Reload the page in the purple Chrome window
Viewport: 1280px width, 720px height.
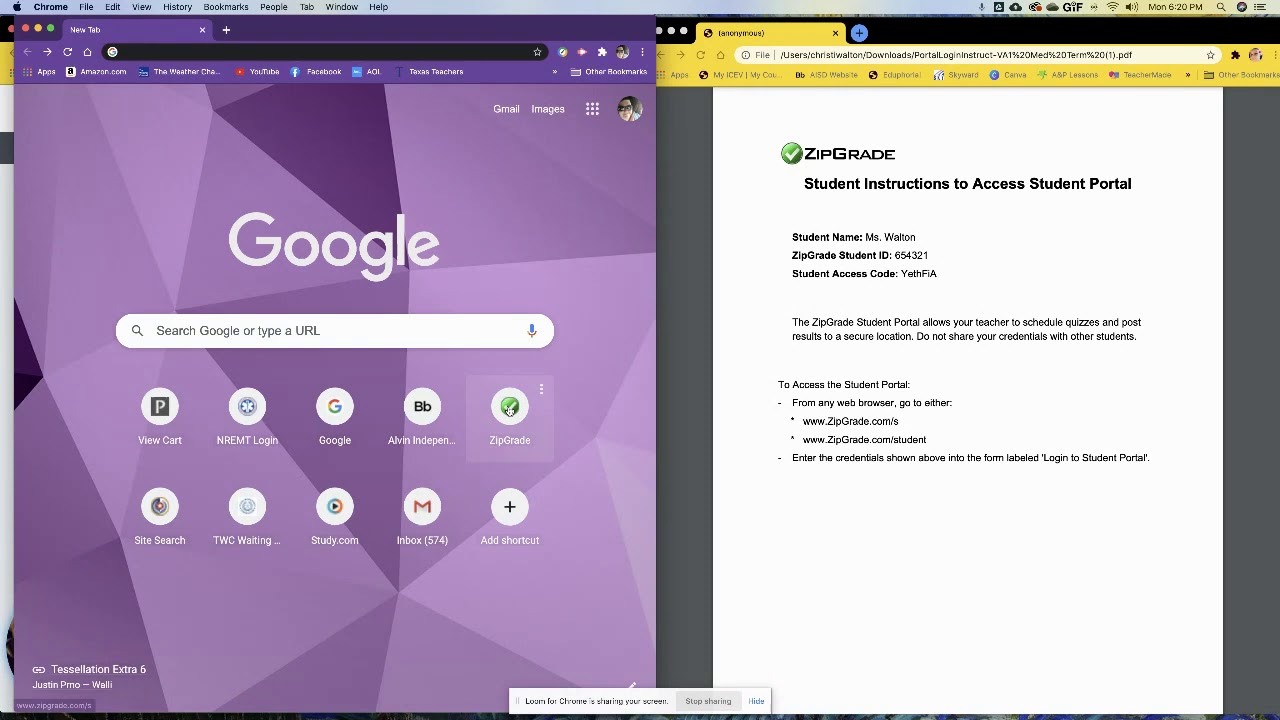[67, 52]
